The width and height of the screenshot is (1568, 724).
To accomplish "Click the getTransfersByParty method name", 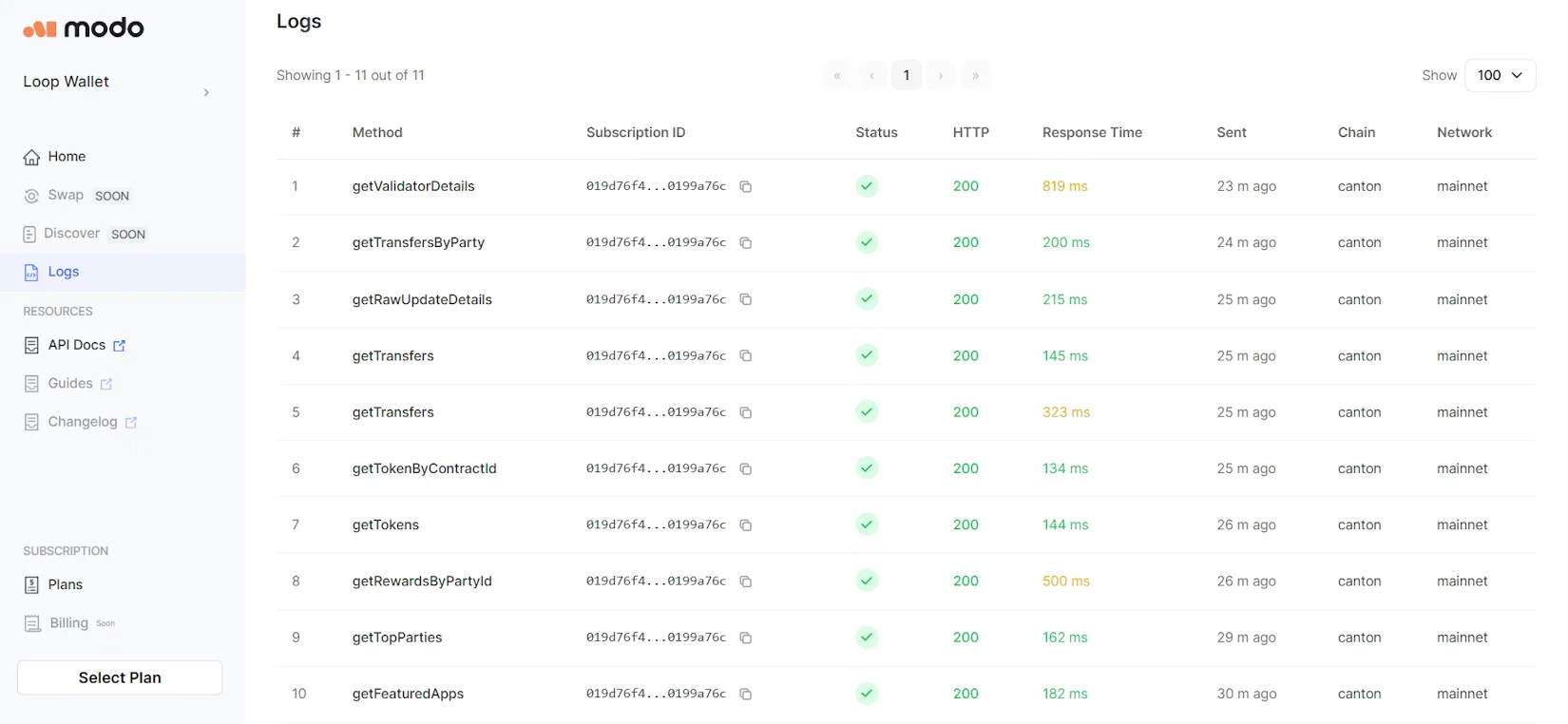I will [x=418, y=242].
